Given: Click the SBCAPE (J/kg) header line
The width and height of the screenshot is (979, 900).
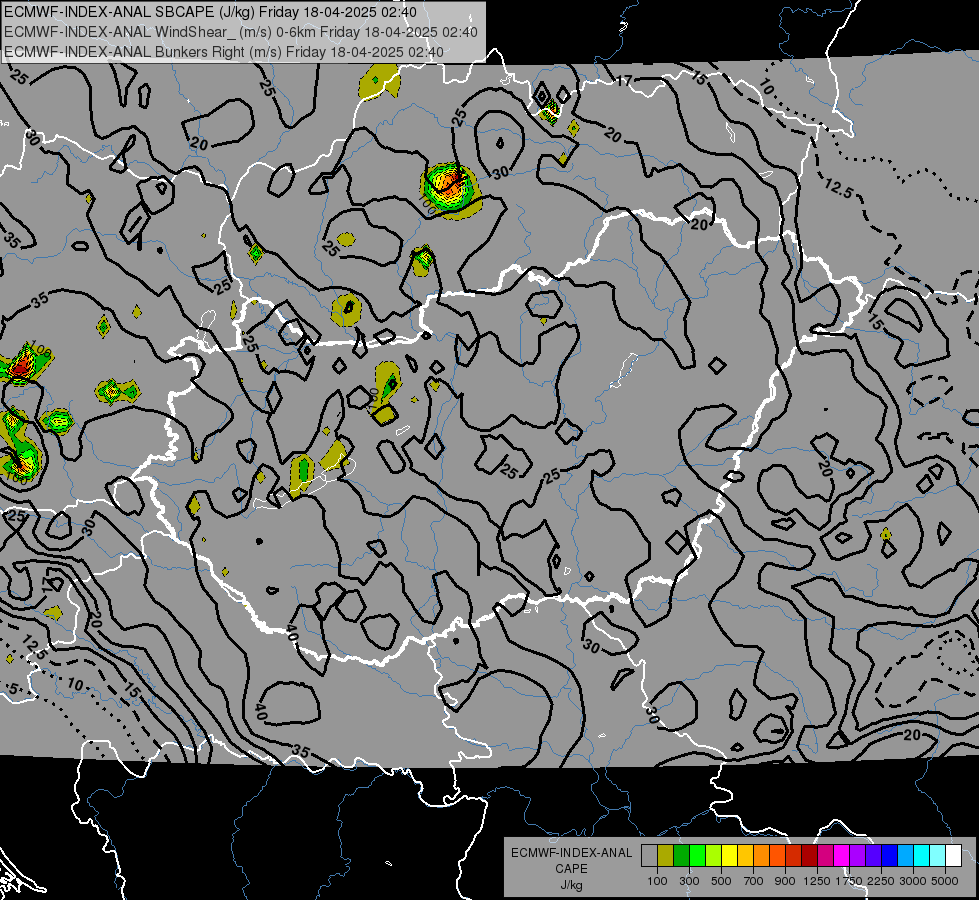Looking at the screenshot, I should tap(210, 12).
